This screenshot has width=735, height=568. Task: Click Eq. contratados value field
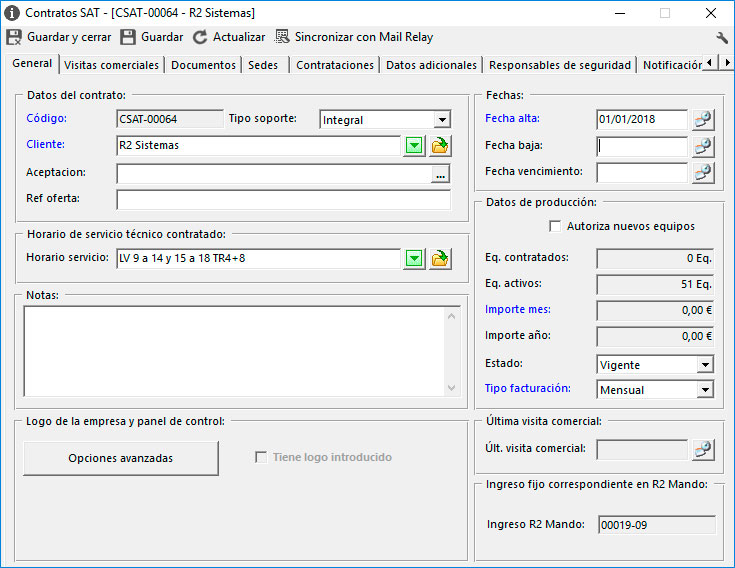655,258
